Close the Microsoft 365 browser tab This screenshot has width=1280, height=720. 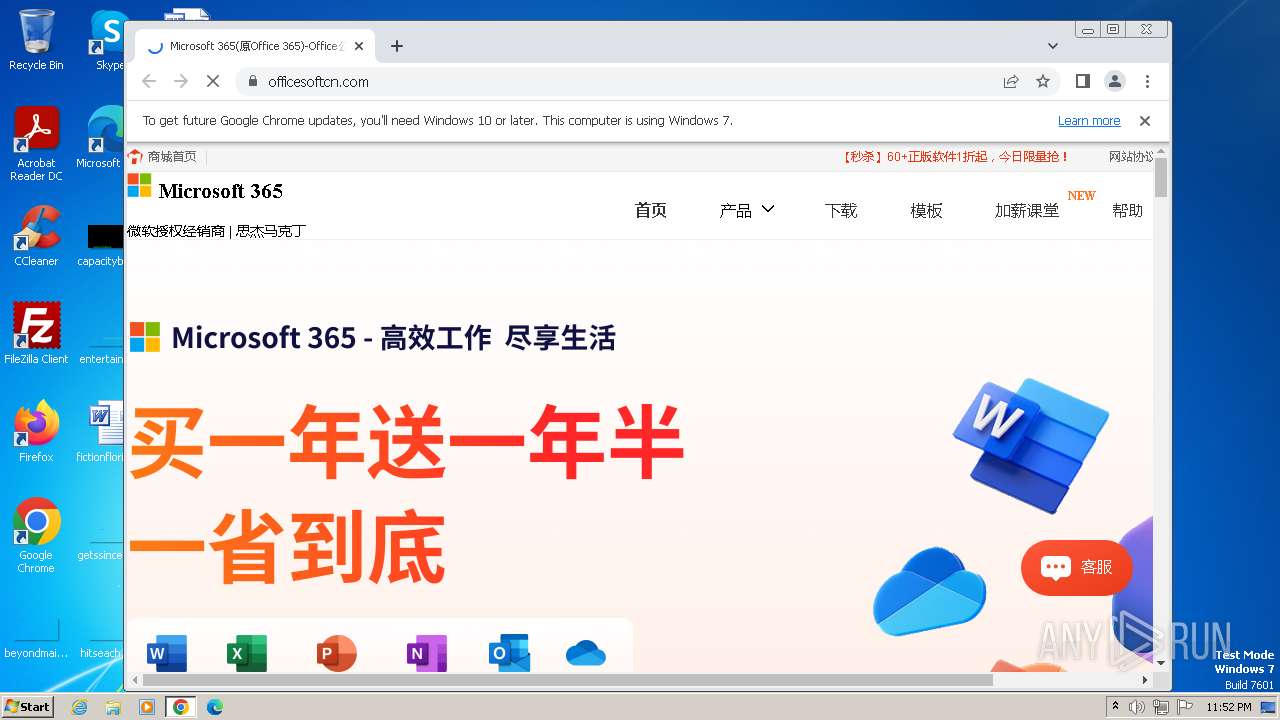point(359,46)
